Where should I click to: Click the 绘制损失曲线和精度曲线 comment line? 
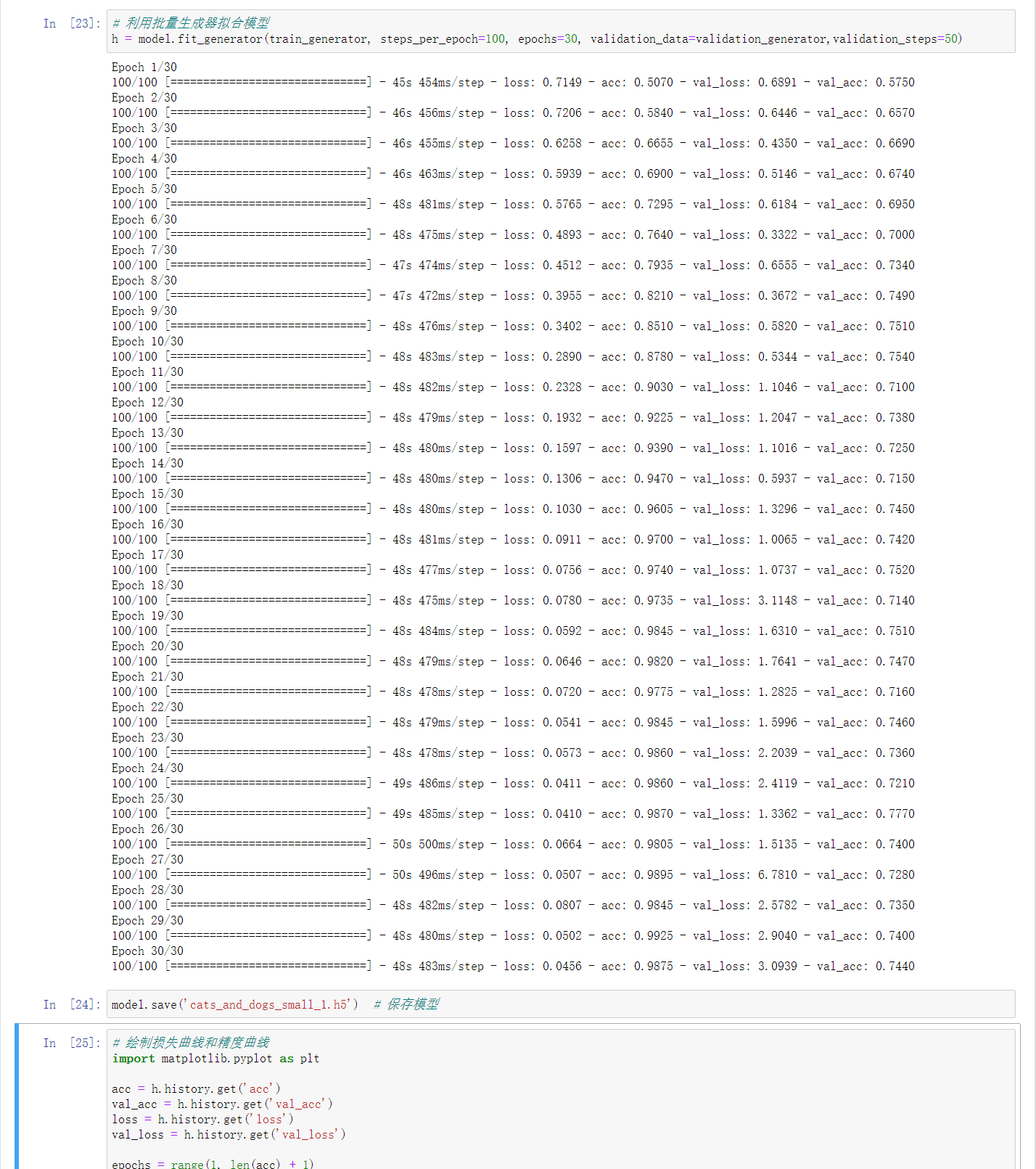pos(191,1043)
